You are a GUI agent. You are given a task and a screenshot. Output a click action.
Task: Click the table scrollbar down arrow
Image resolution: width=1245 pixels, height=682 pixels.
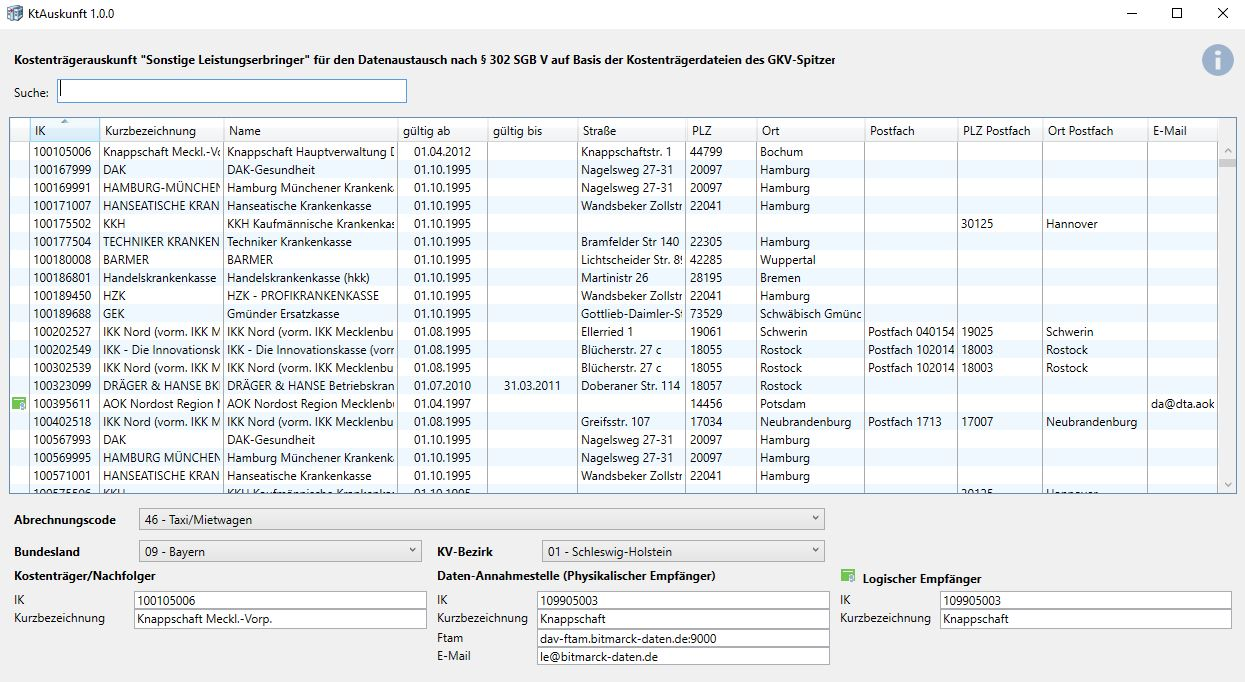(x=1229, y=485)
